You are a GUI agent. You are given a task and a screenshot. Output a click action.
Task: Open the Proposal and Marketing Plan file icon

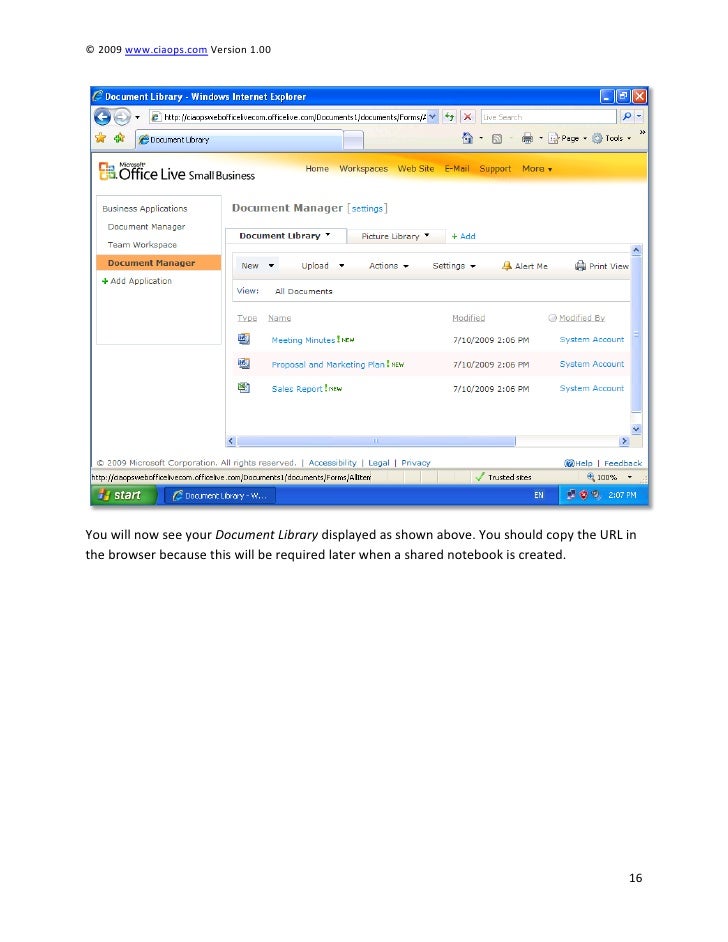[244, 364]
